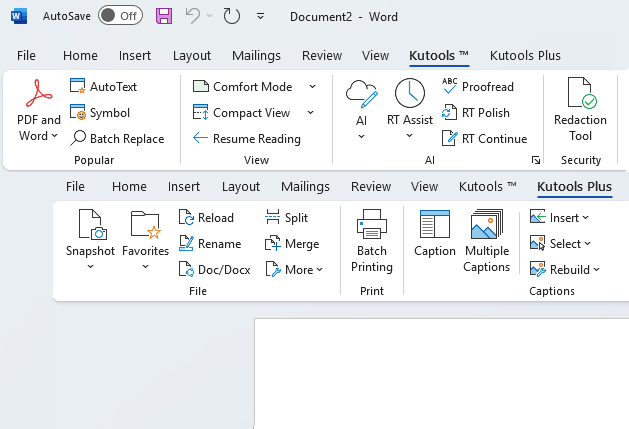Switch to View tab in top ribbon
Viewport: 629px width, 429px height.
tap(375, 55)
